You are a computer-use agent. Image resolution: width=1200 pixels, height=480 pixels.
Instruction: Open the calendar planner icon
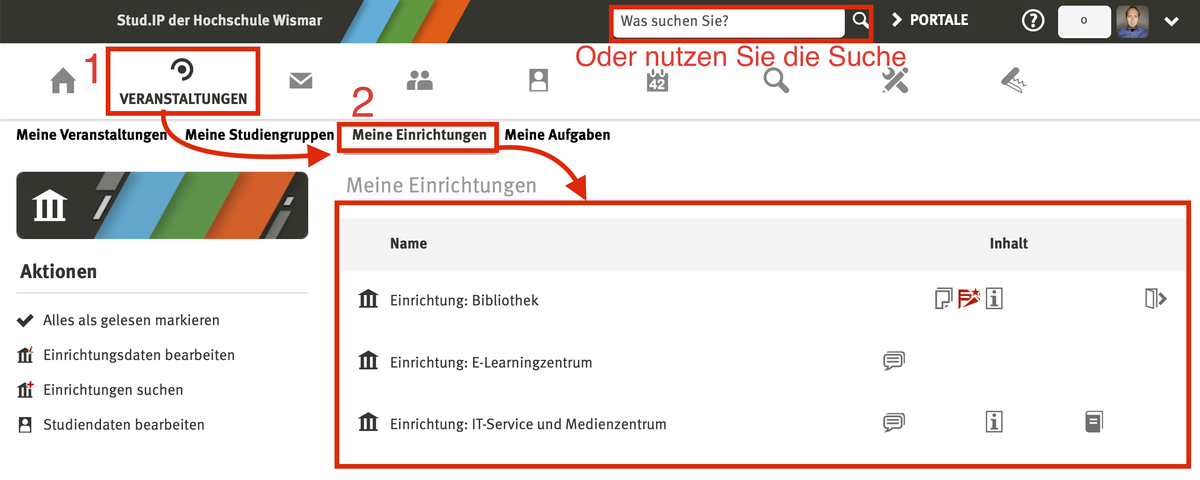657,81
